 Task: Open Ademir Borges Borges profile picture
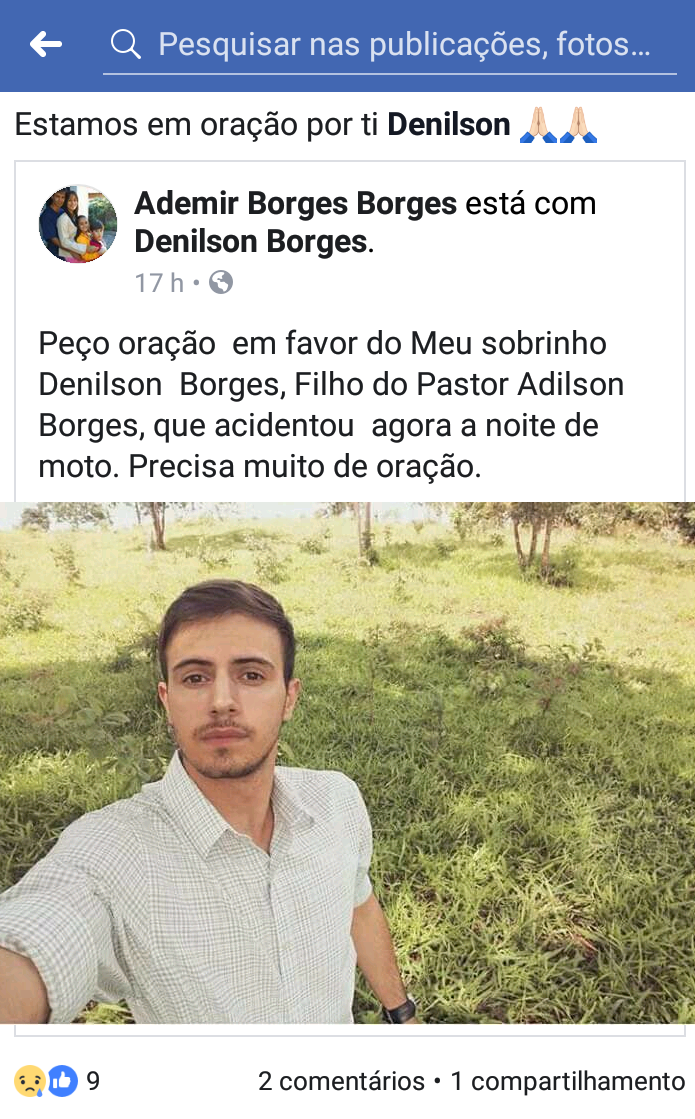(x=78, y=224)
